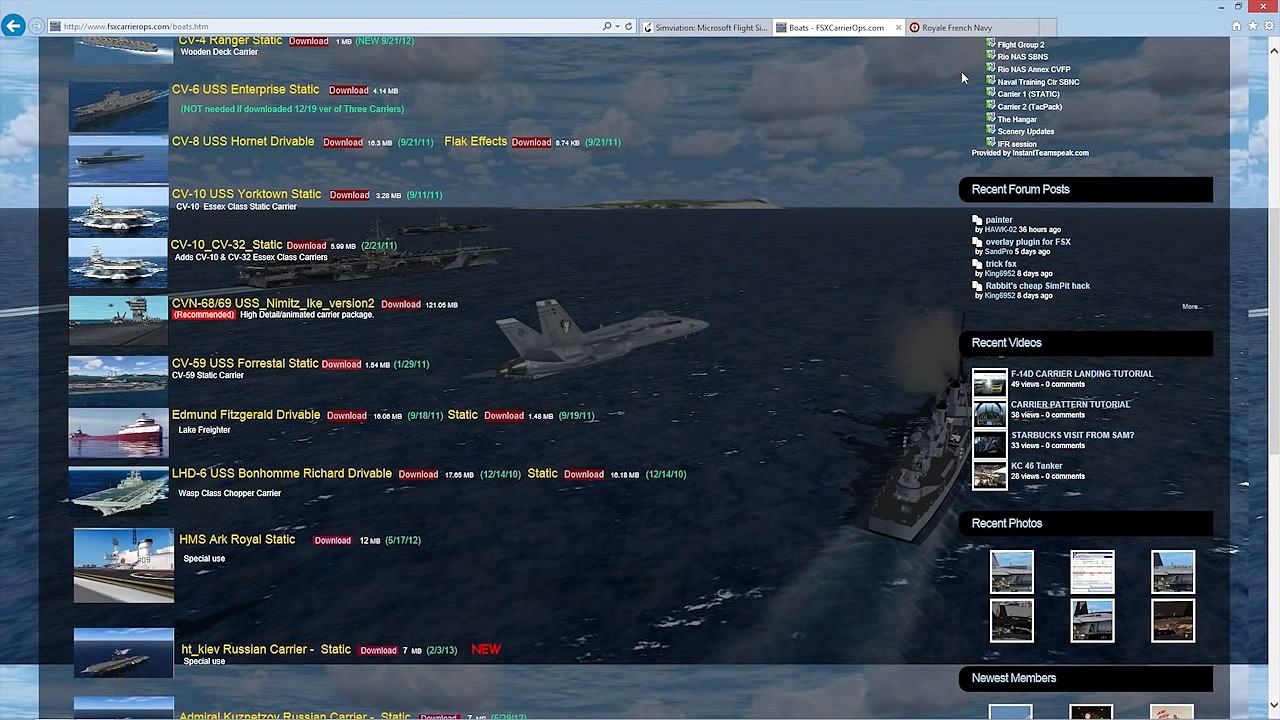The image size is (1280, 720).
Task: Click the Scenery Updates channel icon
Action: click(x=990, y=130)
